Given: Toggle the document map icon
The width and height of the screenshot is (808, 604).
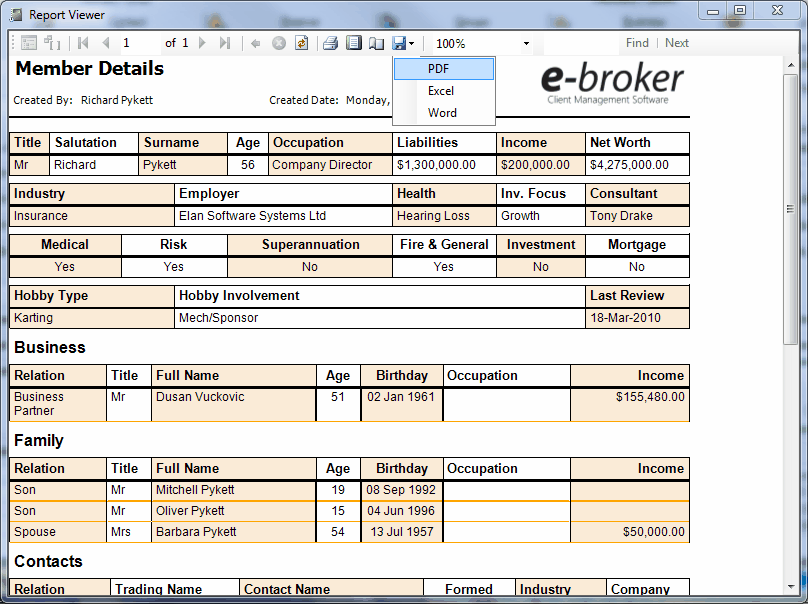Looking at the screenshot, I should pos(29,43).
